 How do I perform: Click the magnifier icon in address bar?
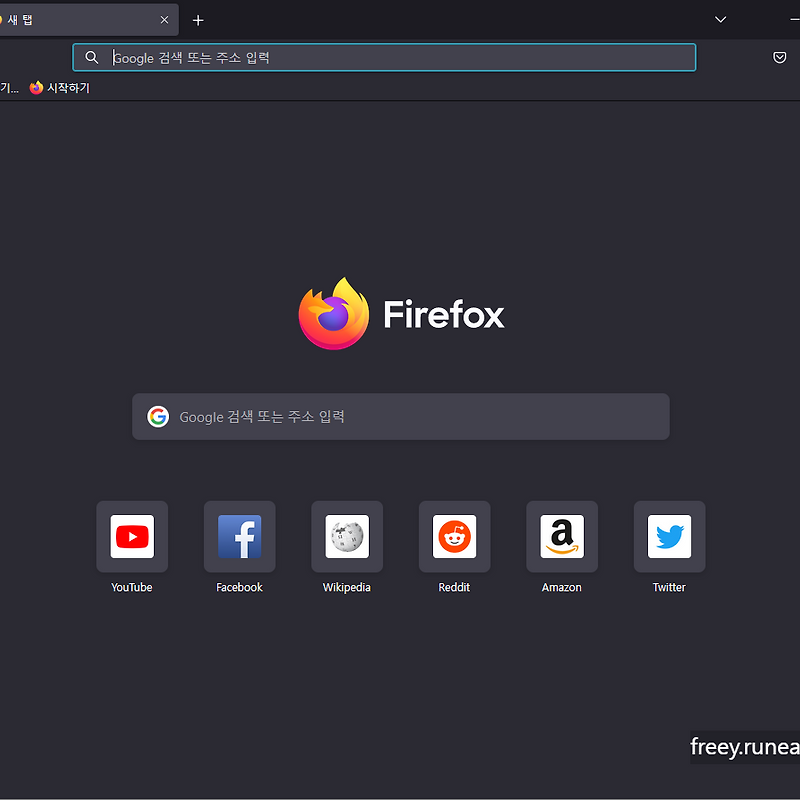[x=92, y=57]
